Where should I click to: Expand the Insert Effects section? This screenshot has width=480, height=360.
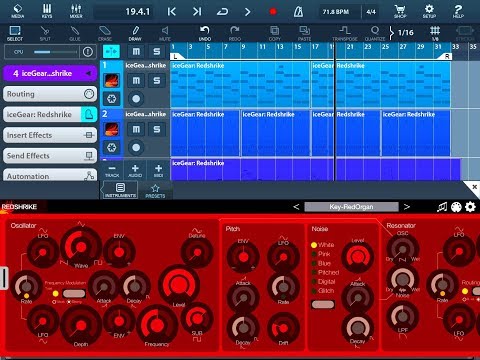(x=50, y=135)
